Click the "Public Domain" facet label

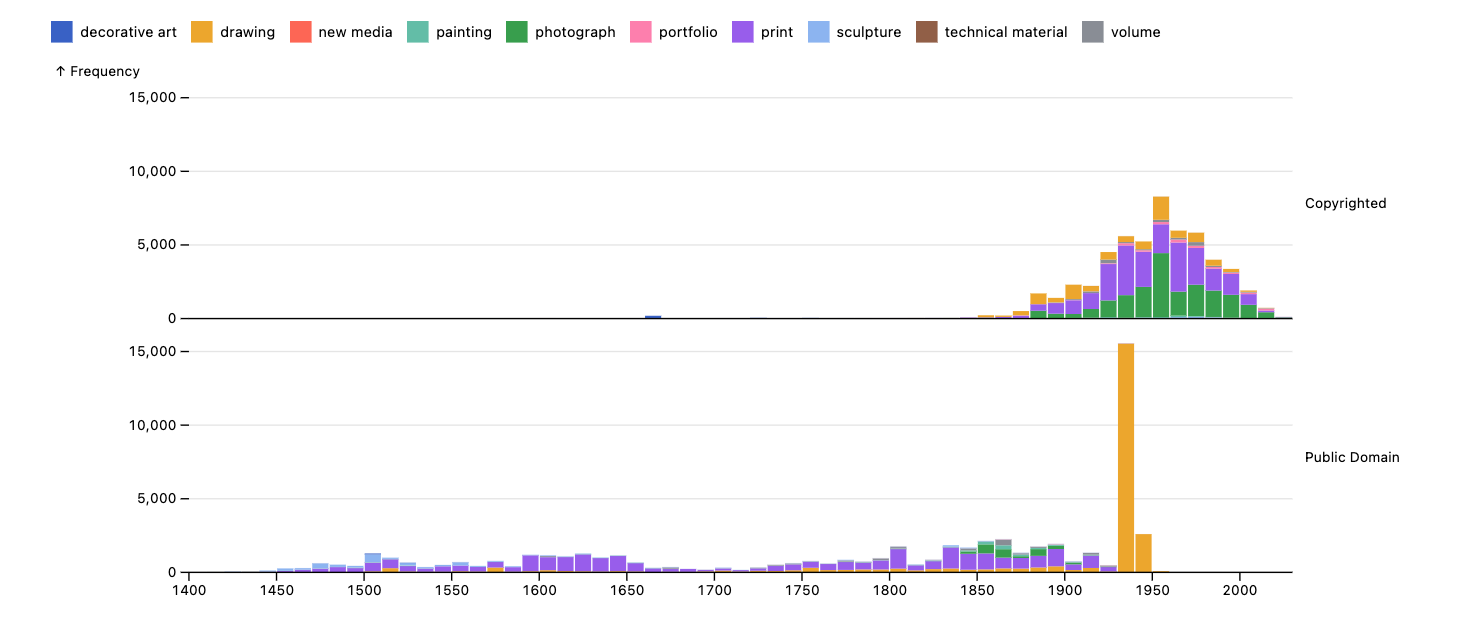[1353, 457]
